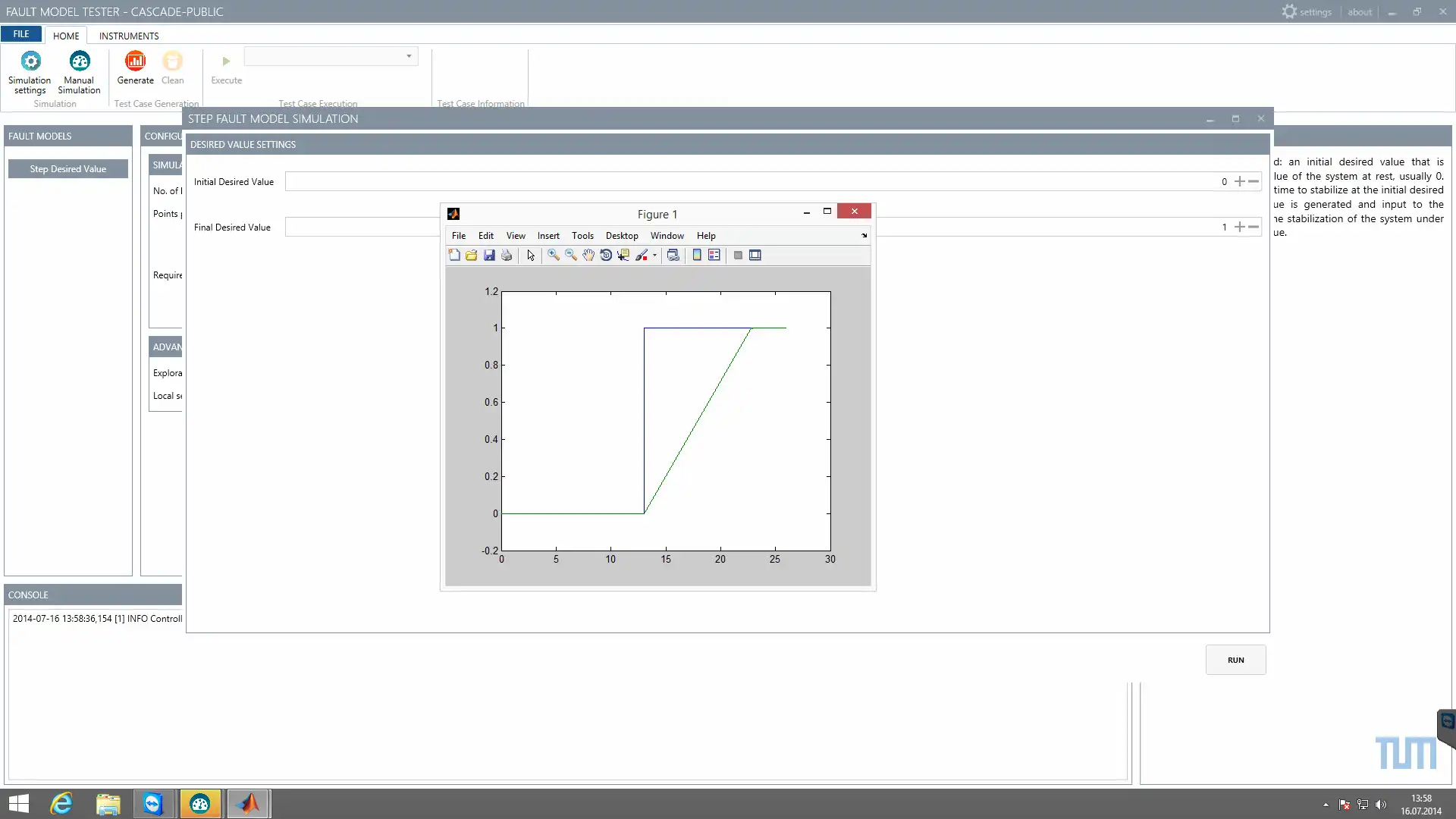Select the Pan hand tool
Screen dimensions: 1456x819
588,256
